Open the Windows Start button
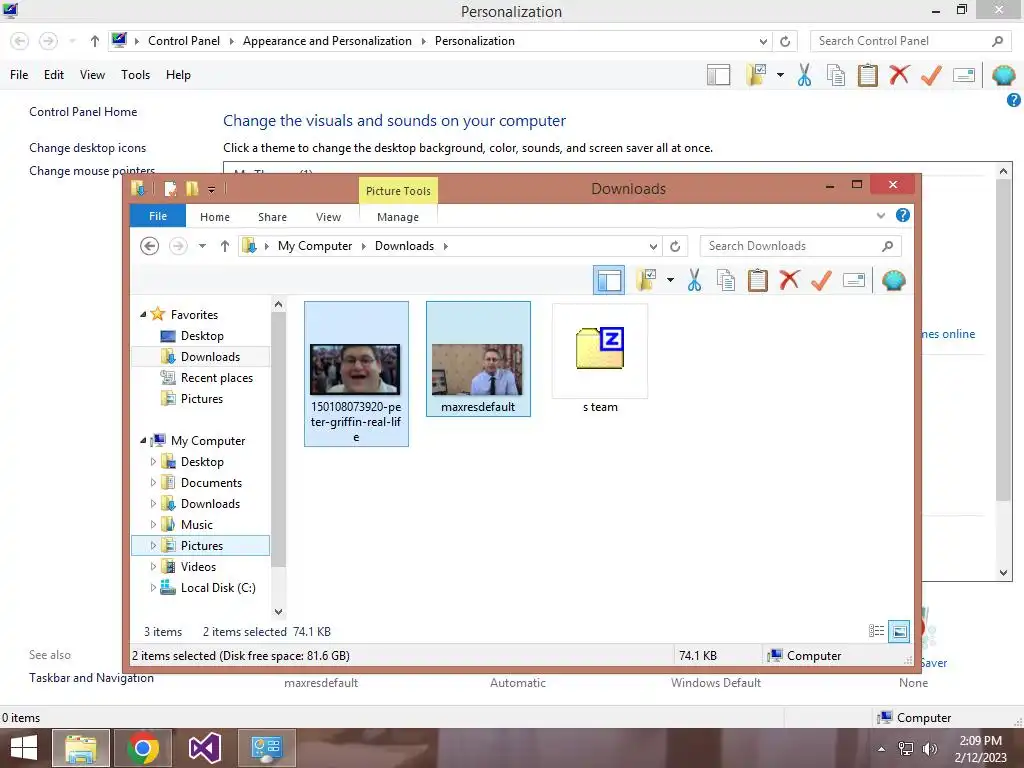Viewport: 1024px width, 768px height. (x=24, y=748)
